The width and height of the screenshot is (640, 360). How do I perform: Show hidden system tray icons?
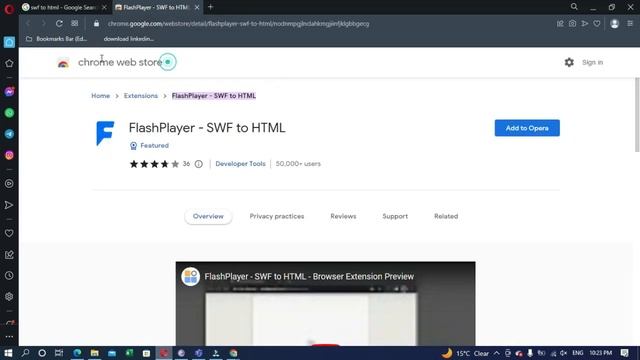497,353
